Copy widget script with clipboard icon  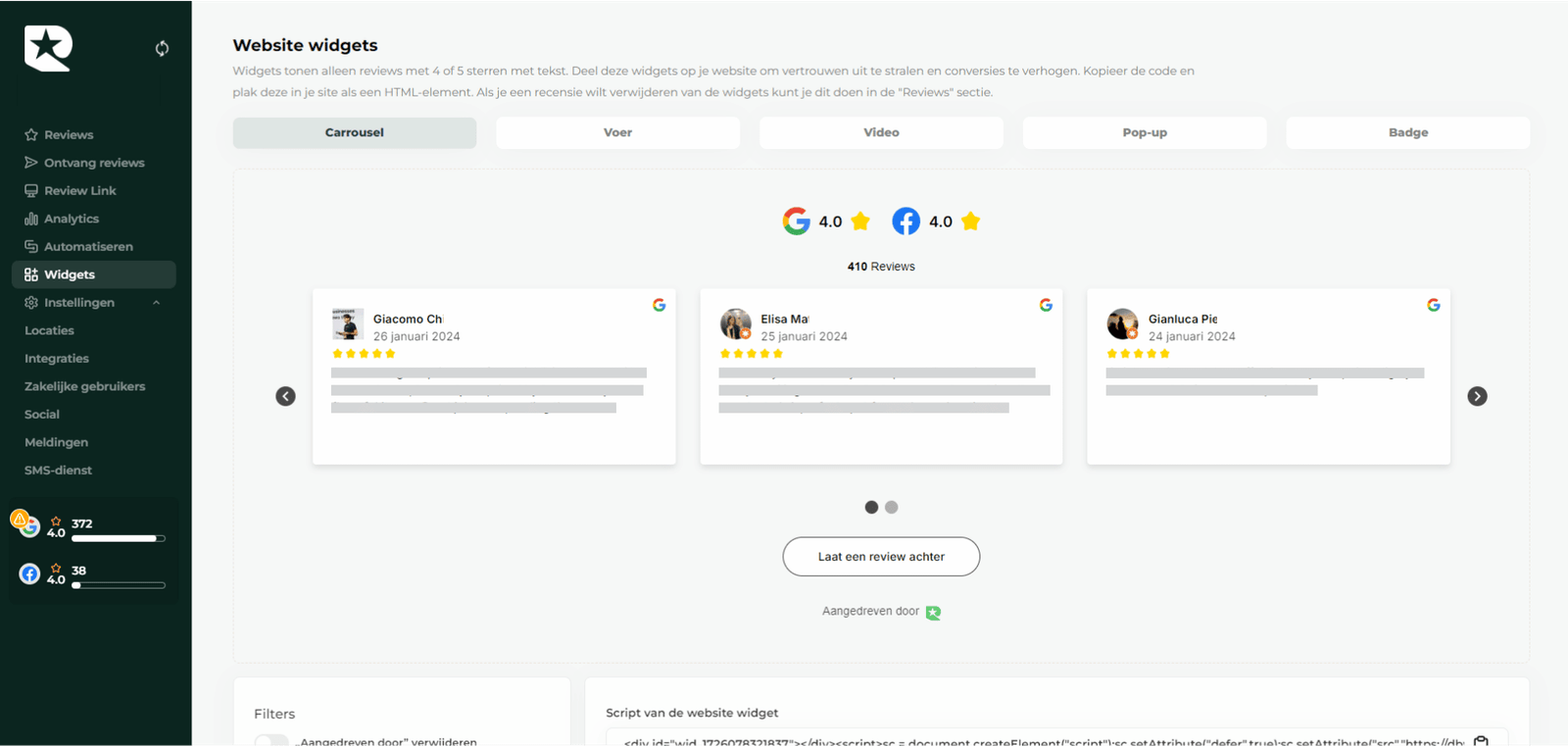[x=1481, y=740]
